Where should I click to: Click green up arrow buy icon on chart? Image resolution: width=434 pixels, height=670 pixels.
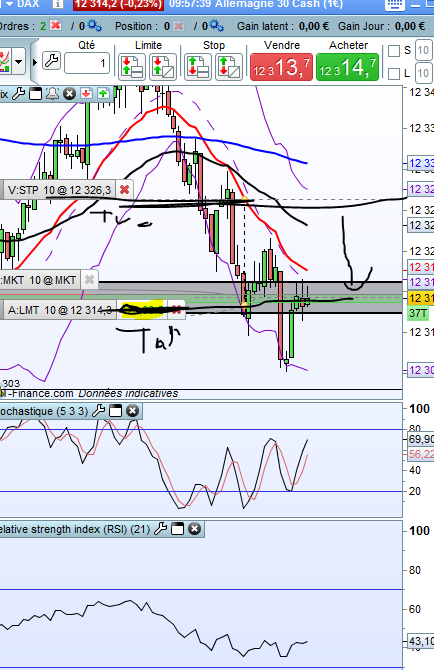click(103, 93)
